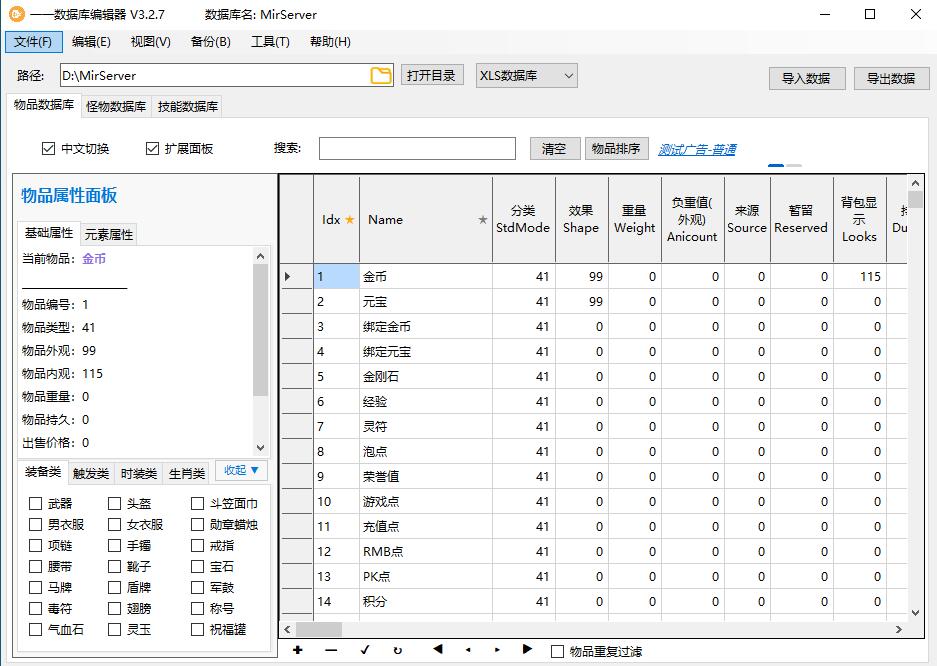This screenshot has height=666, width=937.
Task: Click table vertical scroll-up arrow
Action: click(915, 183)
